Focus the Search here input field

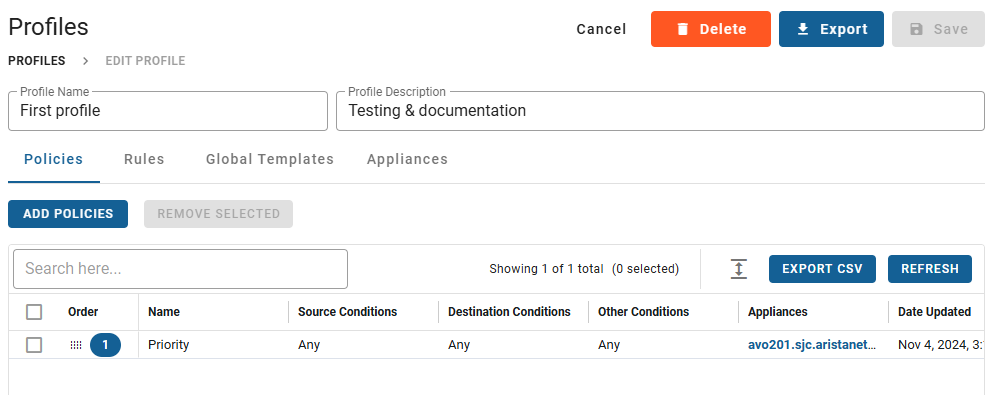coord(180,269)
